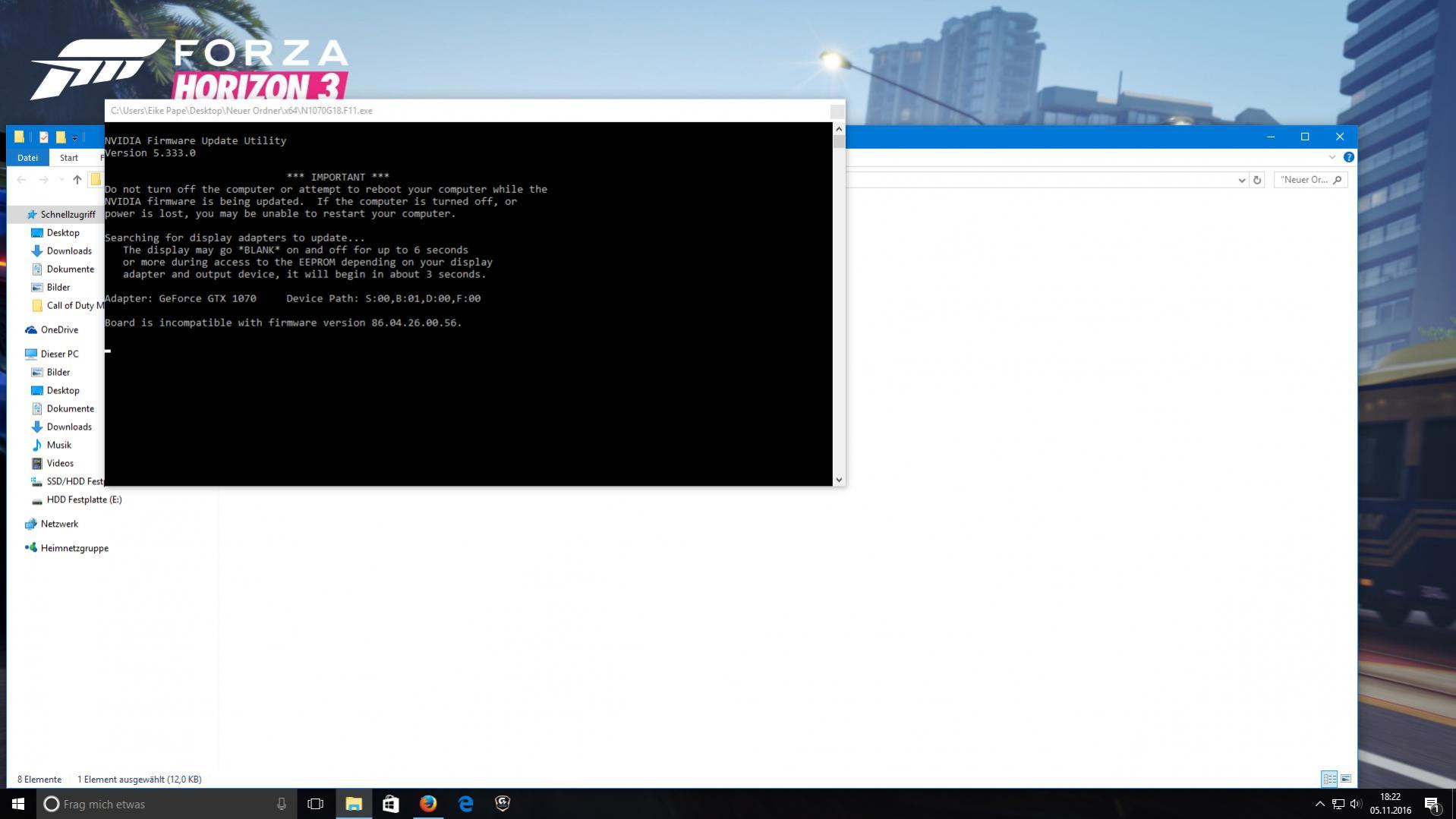The width and height of the screenshot is (1456, 819).
Task: Expand the Explorer ribbon chevron
Action: [1332, 157]
